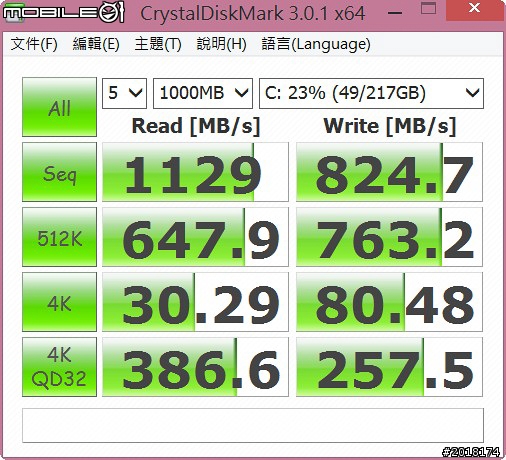The height and width of the screenshot is (460, 506).
Task: Expand the drive selector C: 23%
Action: (371, 93)
